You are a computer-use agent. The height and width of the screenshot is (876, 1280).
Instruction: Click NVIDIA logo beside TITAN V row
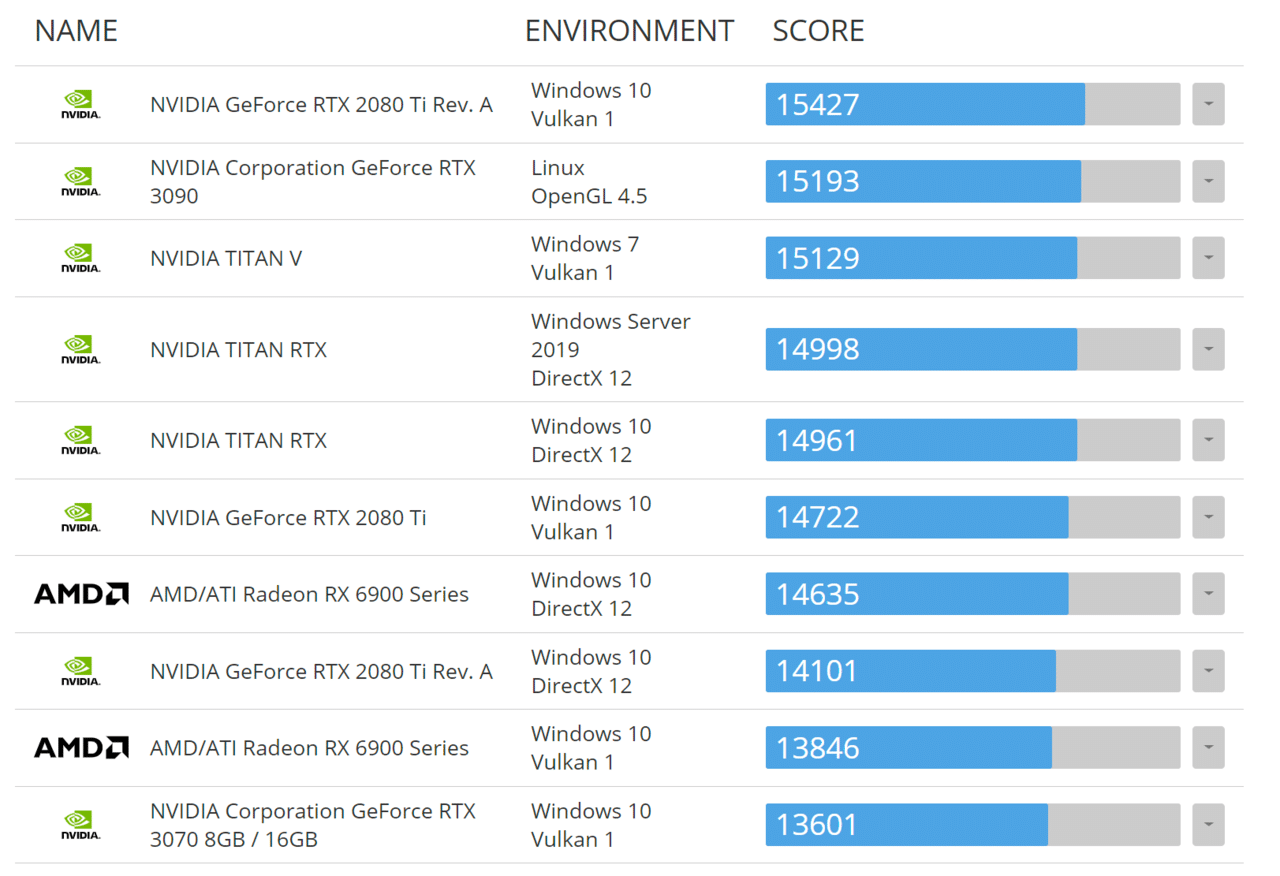pos(80,259)
